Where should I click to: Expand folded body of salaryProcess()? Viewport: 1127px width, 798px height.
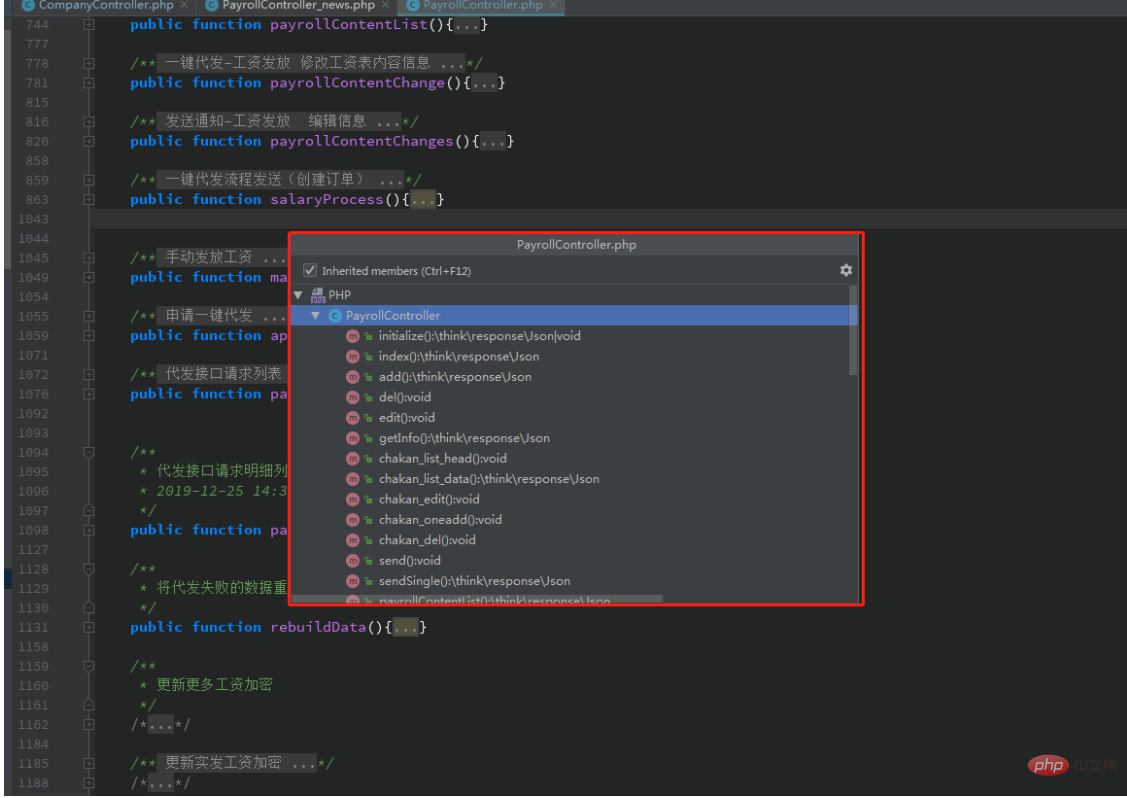coord(423,199)
